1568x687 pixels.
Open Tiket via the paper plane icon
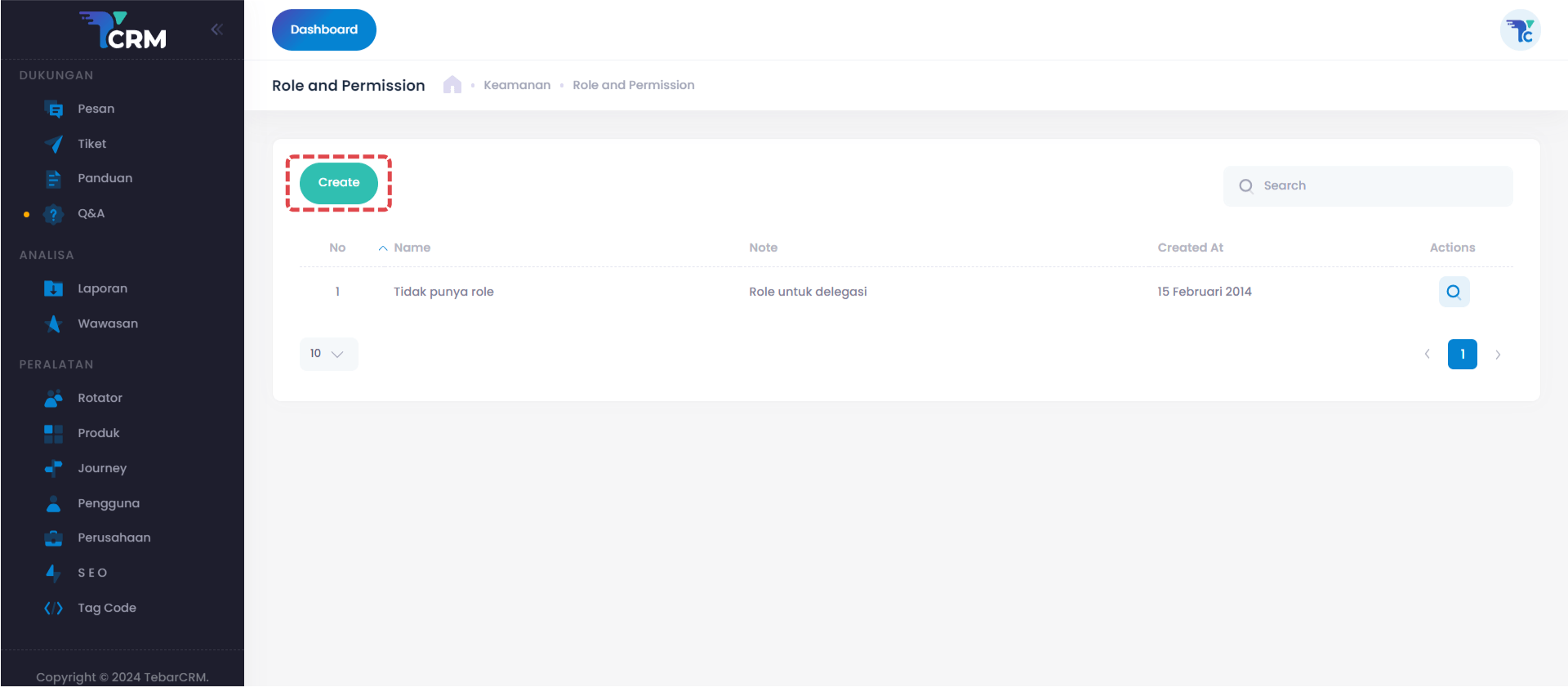(54, 145)
